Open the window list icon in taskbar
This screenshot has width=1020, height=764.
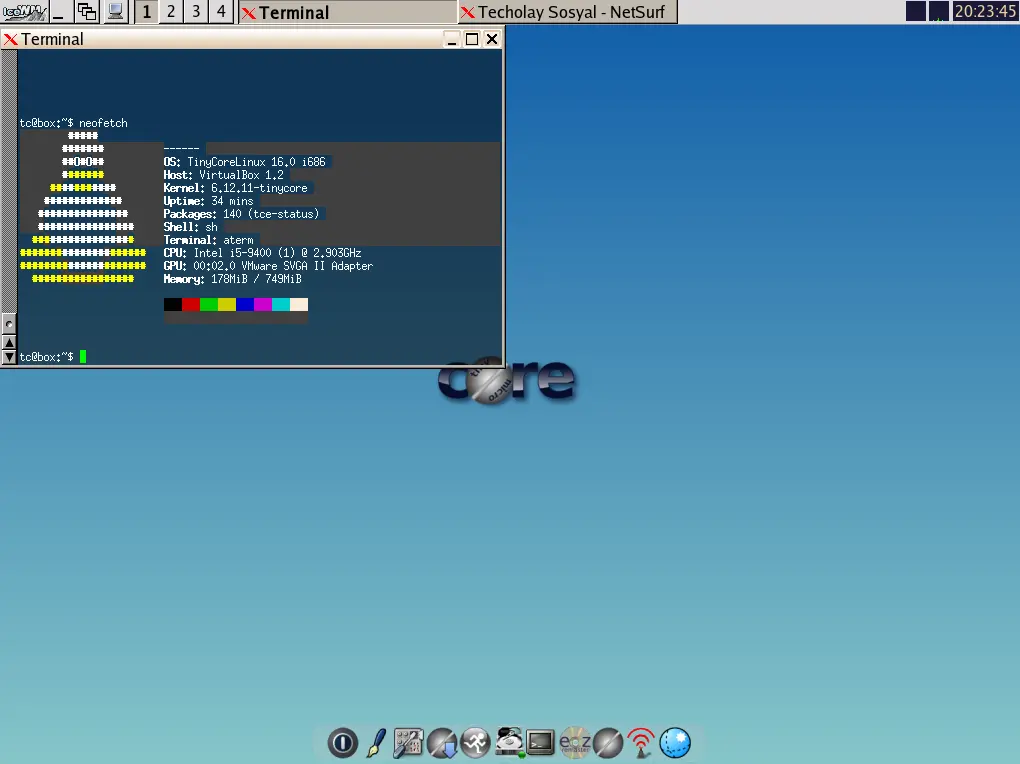(x=87, y=12)
